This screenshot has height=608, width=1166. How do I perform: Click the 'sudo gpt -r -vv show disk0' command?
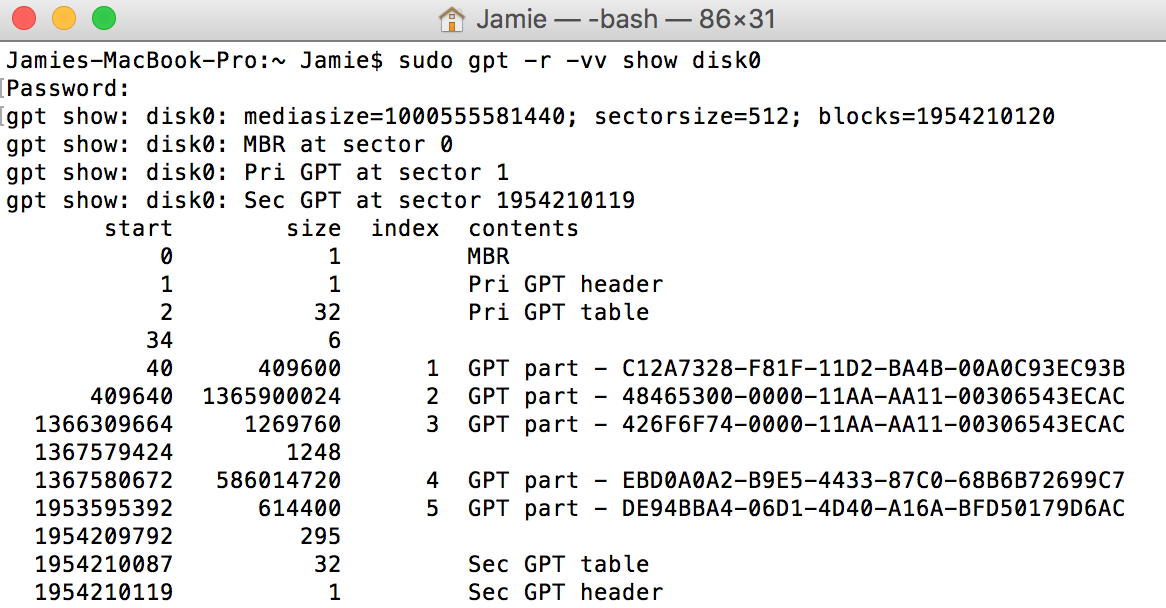point(580,60)
